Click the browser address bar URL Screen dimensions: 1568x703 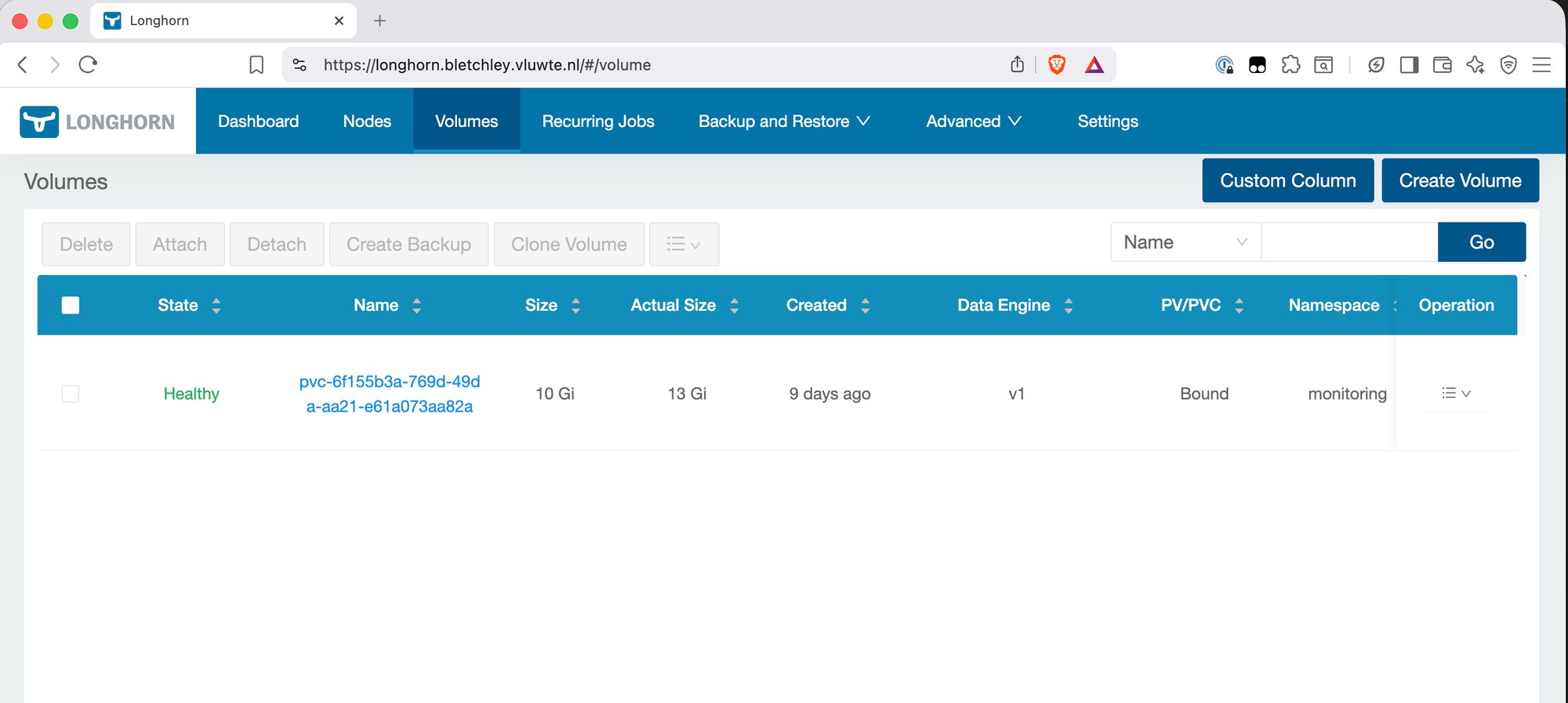tap(487, 65)
